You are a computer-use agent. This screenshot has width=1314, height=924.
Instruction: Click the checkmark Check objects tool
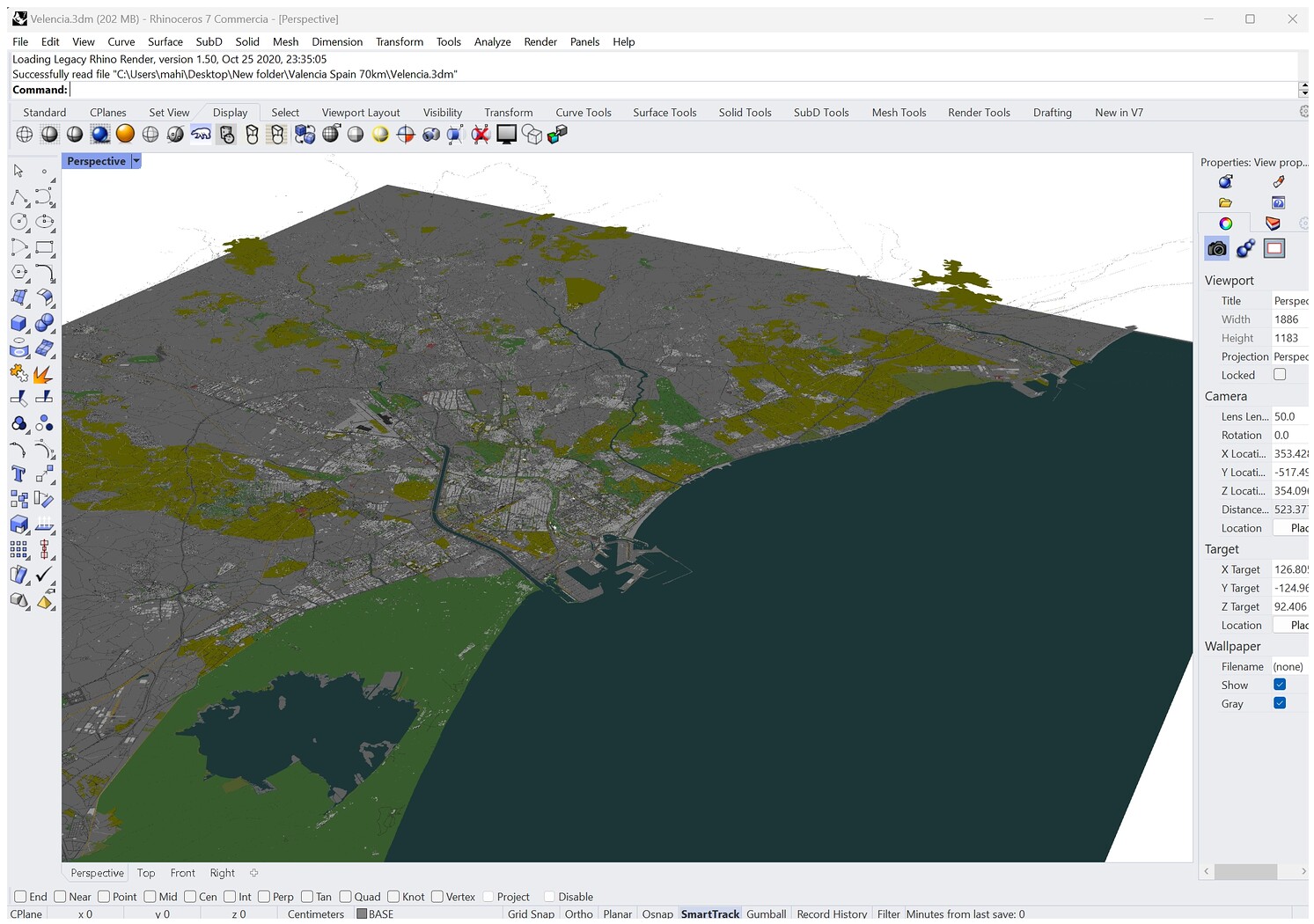[x=44, y=575]
